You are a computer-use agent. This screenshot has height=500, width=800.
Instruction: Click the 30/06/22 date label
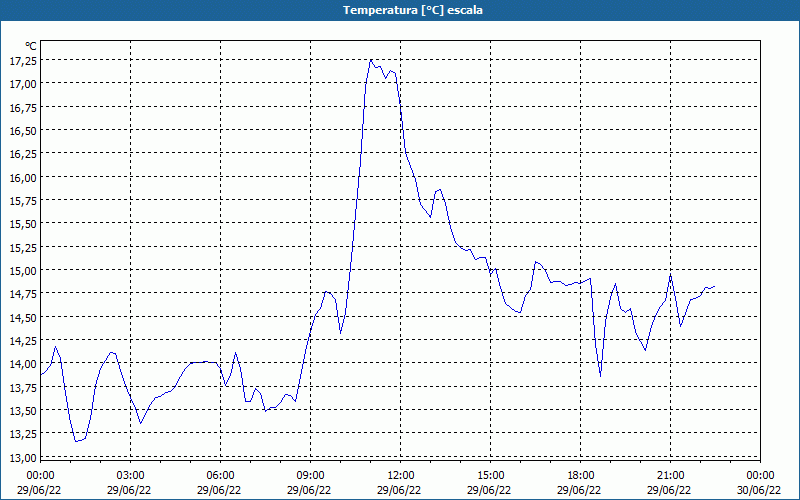[759, 490]
